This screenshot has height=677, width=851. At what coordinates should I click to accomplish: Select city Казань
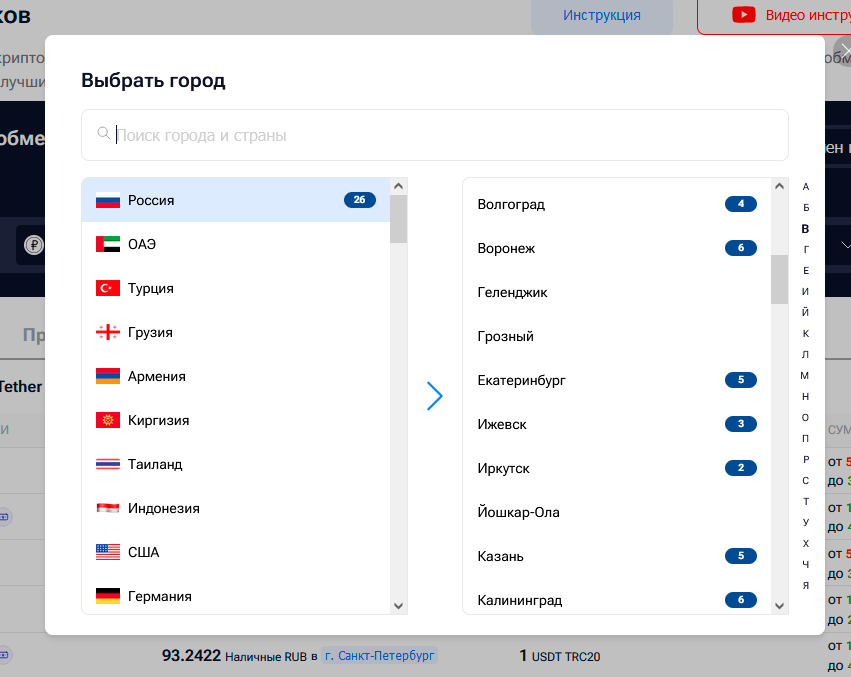coord(617,556)
